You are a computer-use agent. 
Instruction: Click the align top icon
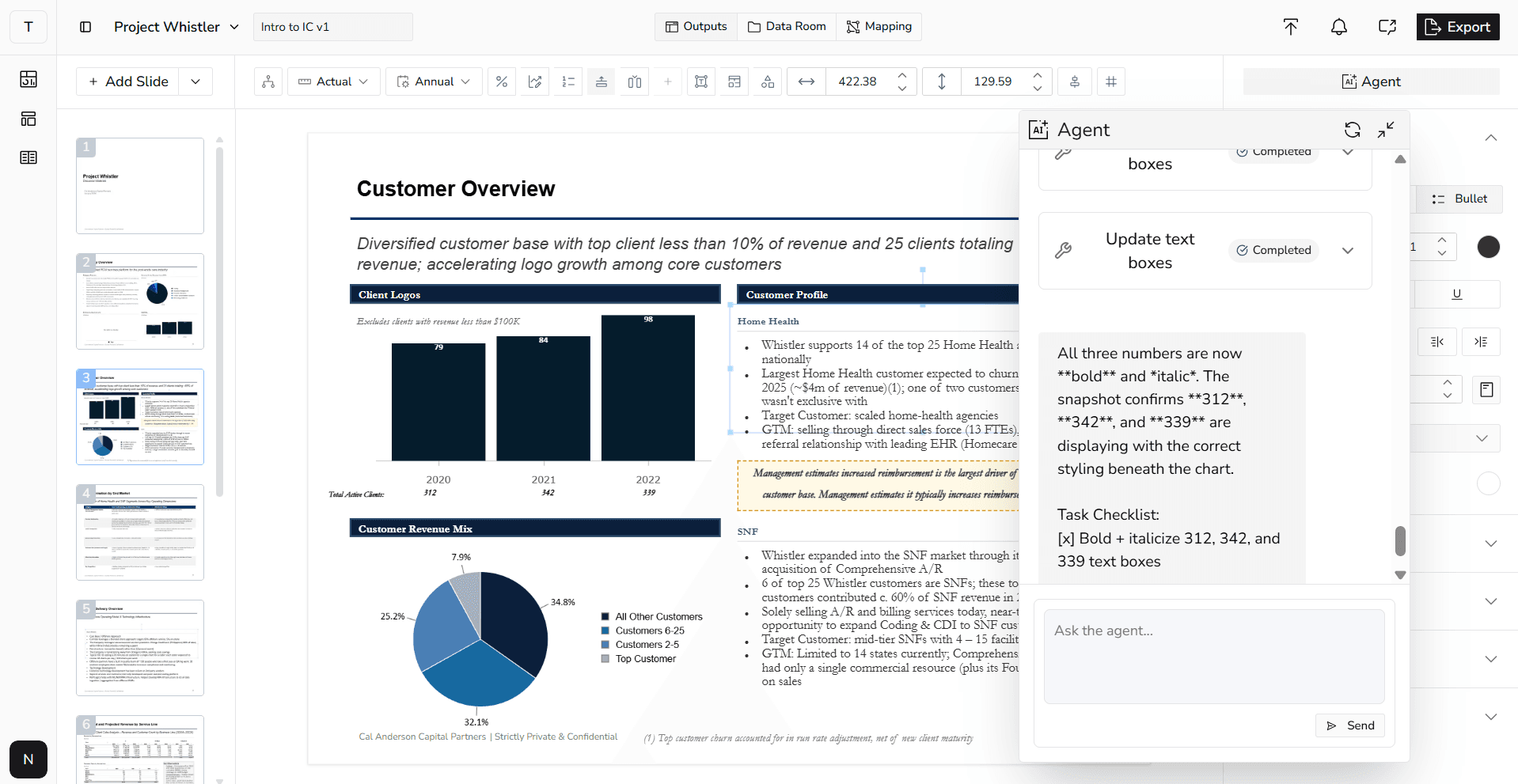[601, 81]
